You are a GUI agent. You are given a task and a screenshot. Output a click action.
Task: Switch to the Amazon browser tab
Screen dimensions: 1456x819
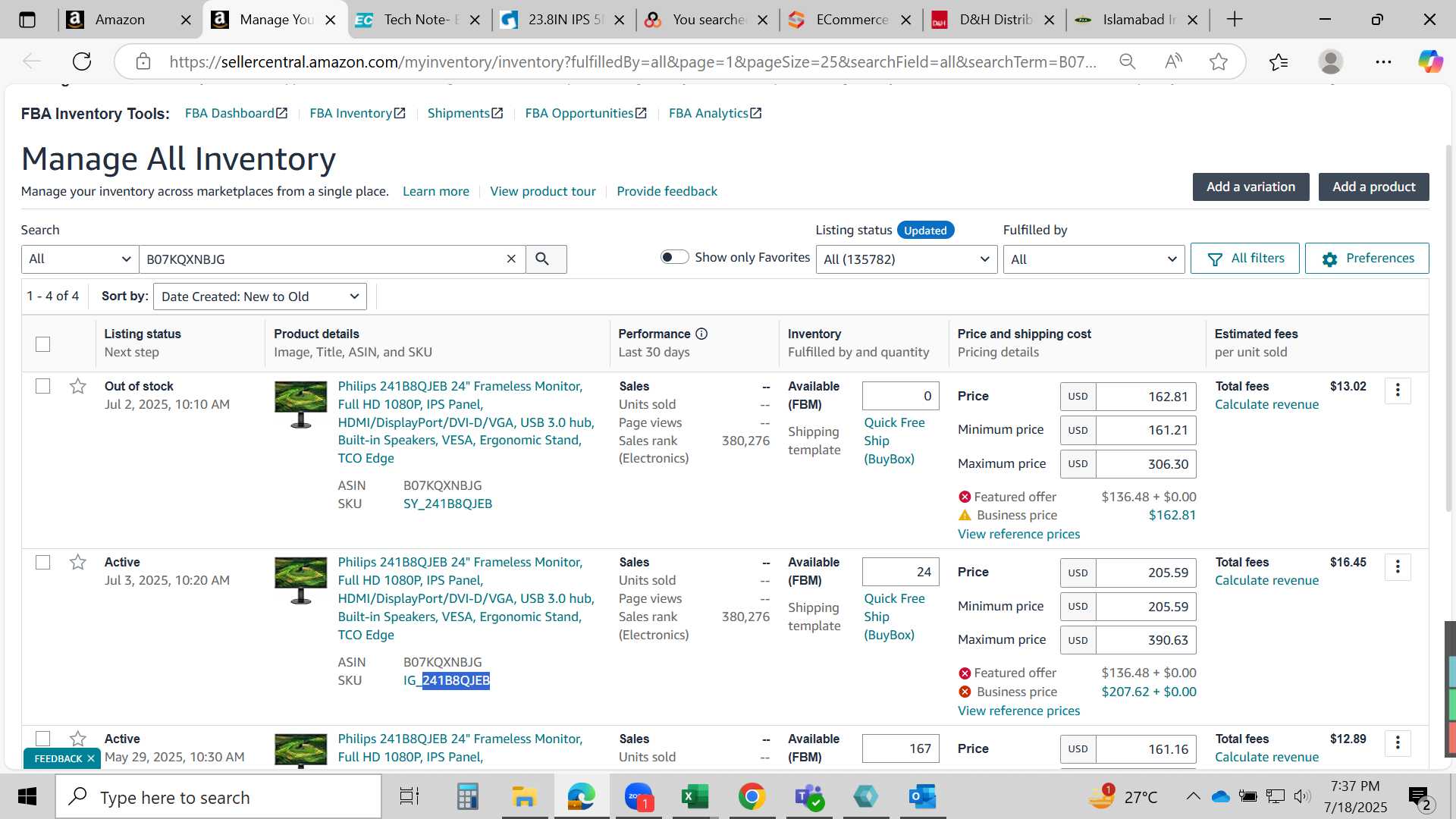120,20
